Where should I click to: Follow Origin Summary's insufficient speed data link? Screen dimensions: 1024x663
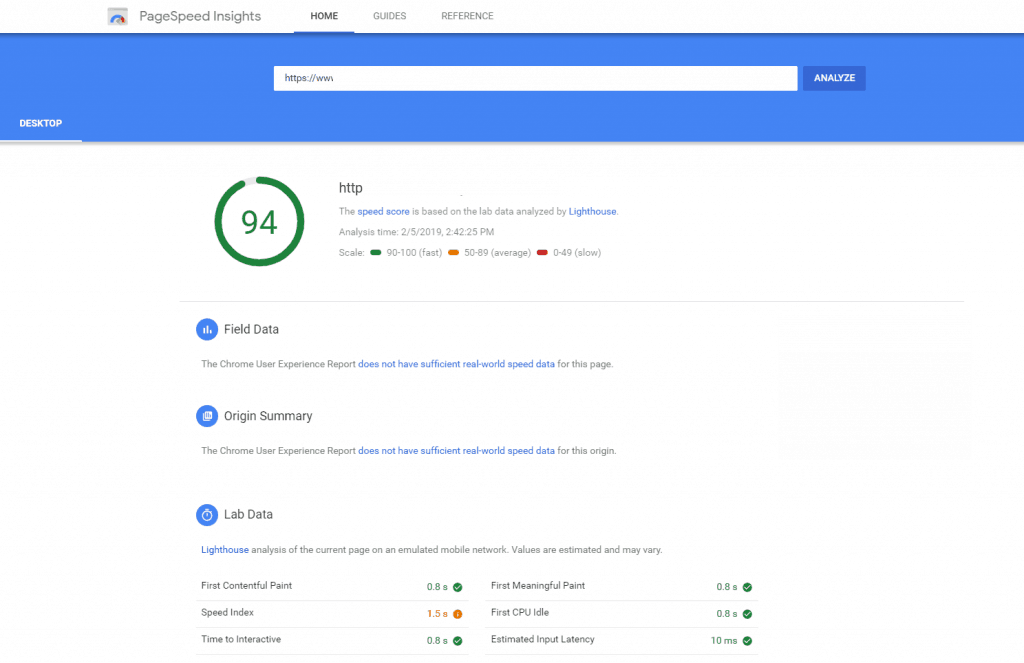point(456,451)
